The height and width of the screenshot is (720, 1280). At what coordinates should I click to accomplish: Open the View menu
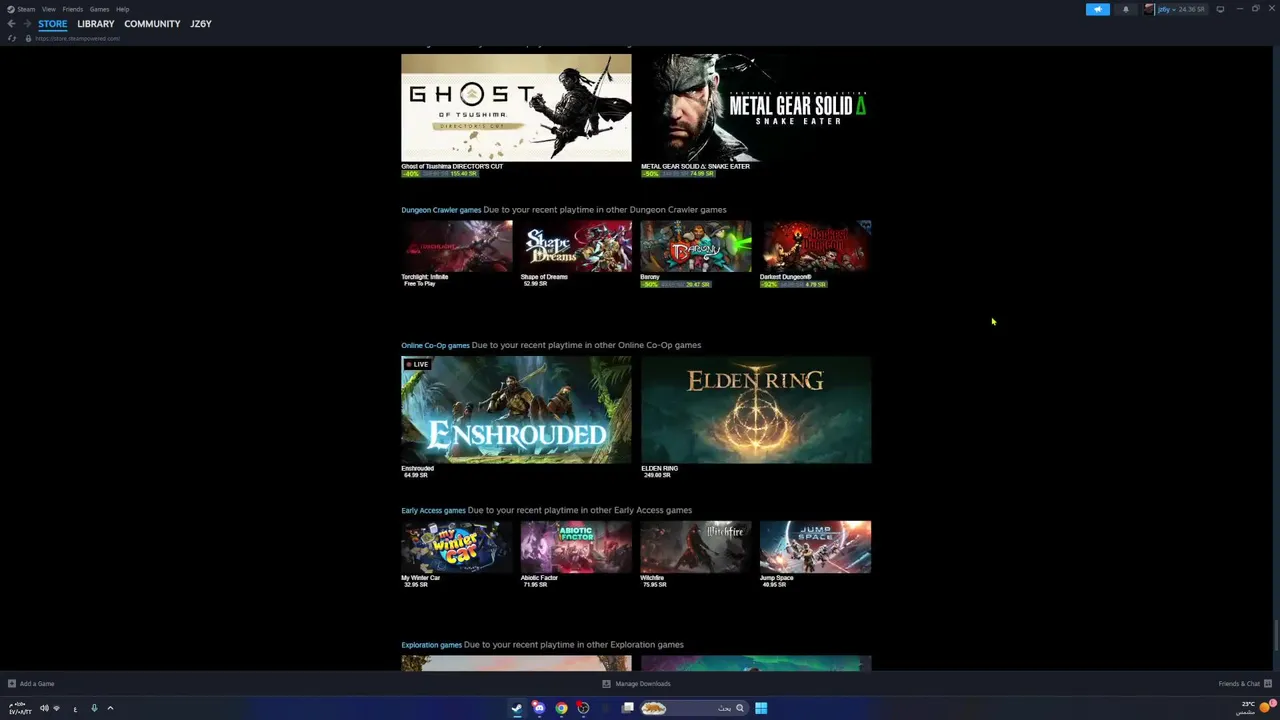pyautogui.click(x=48, y=9)
